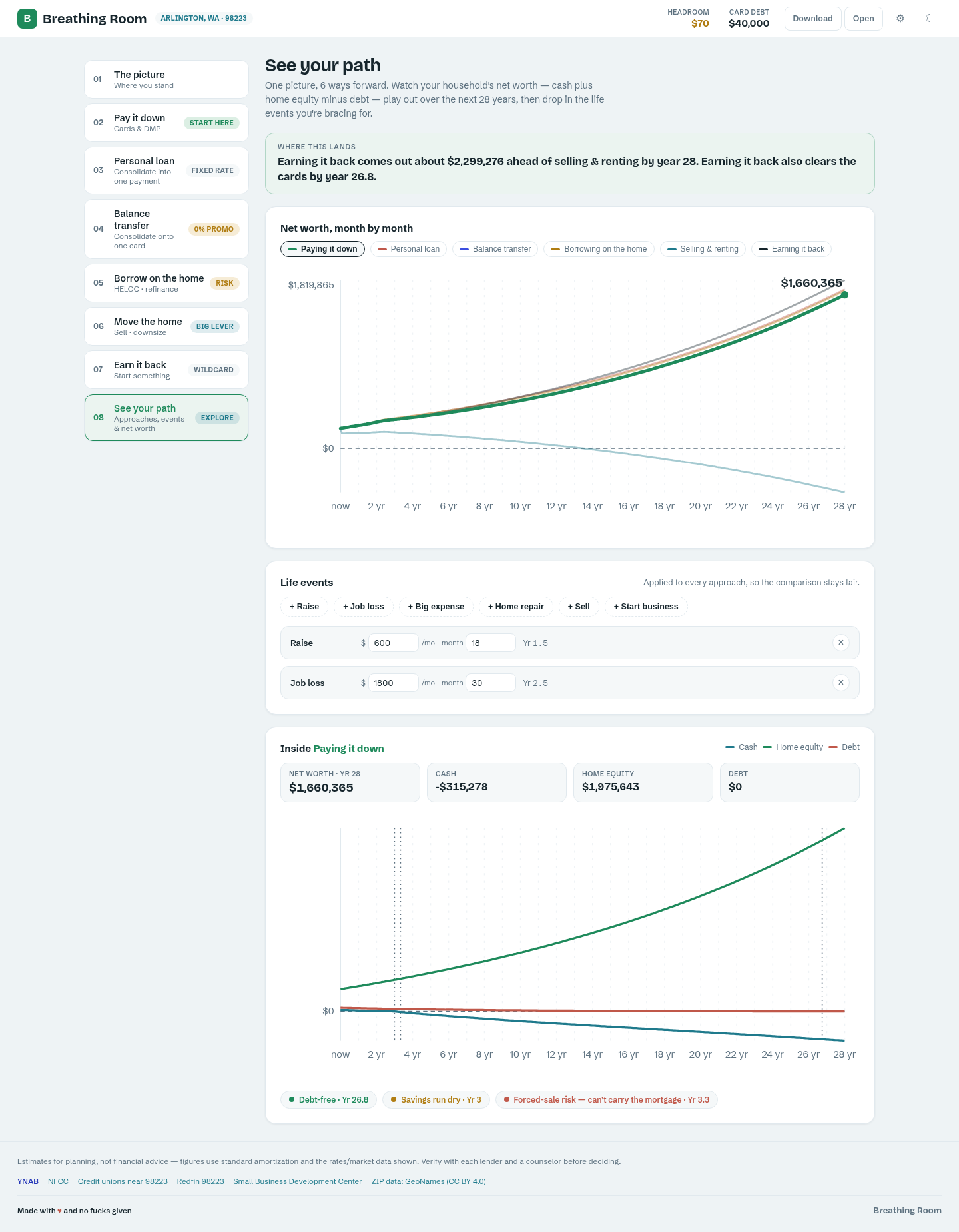Image resolution: width=959 pixels, height=1232 pixels.
Task: Toggle dark mode with the moon icon
Action: pyautogui.click(x=928, y=19)
